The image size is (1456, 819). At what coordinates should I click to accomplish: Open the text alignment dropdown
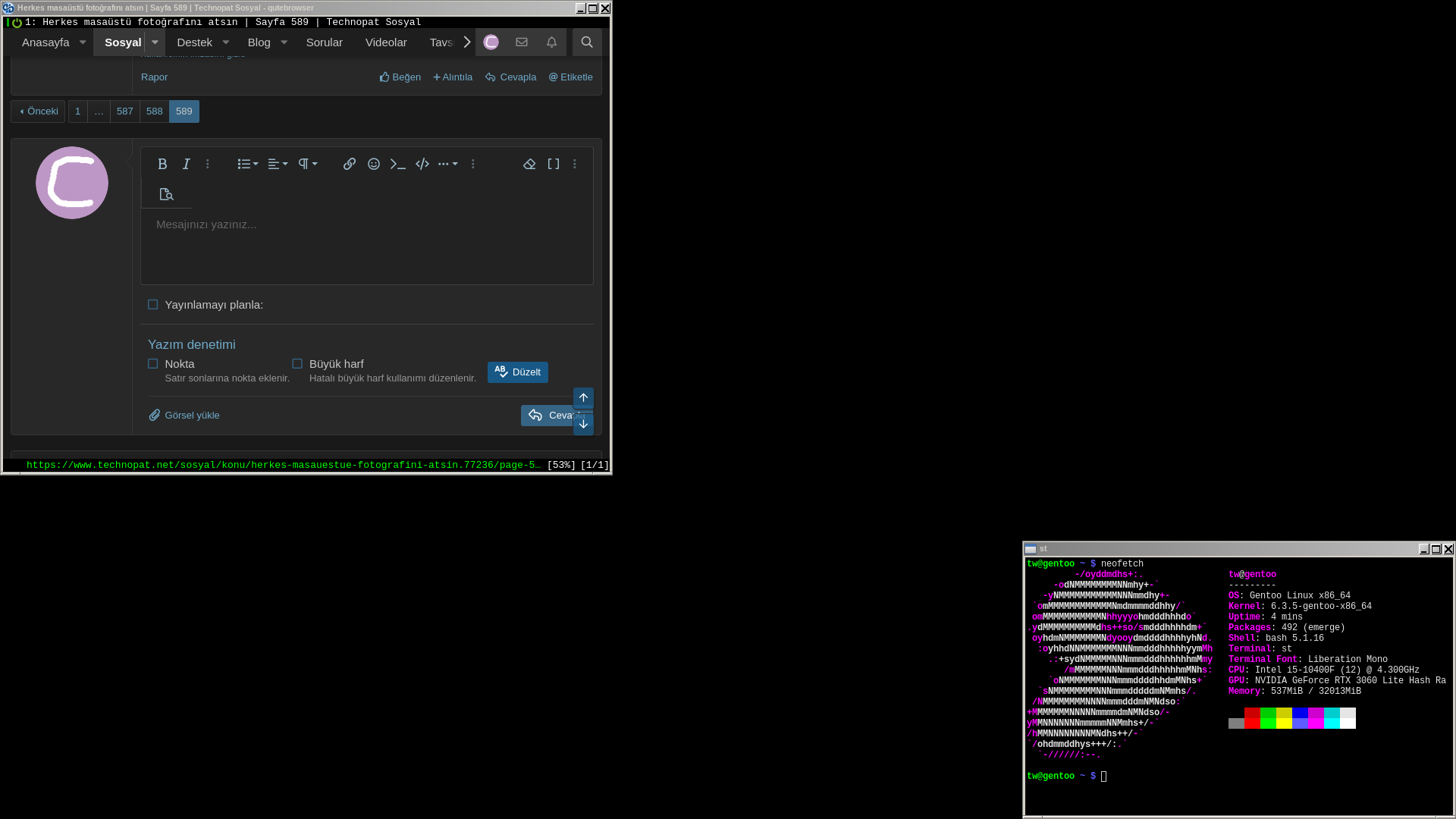click(x=278, y=164)
